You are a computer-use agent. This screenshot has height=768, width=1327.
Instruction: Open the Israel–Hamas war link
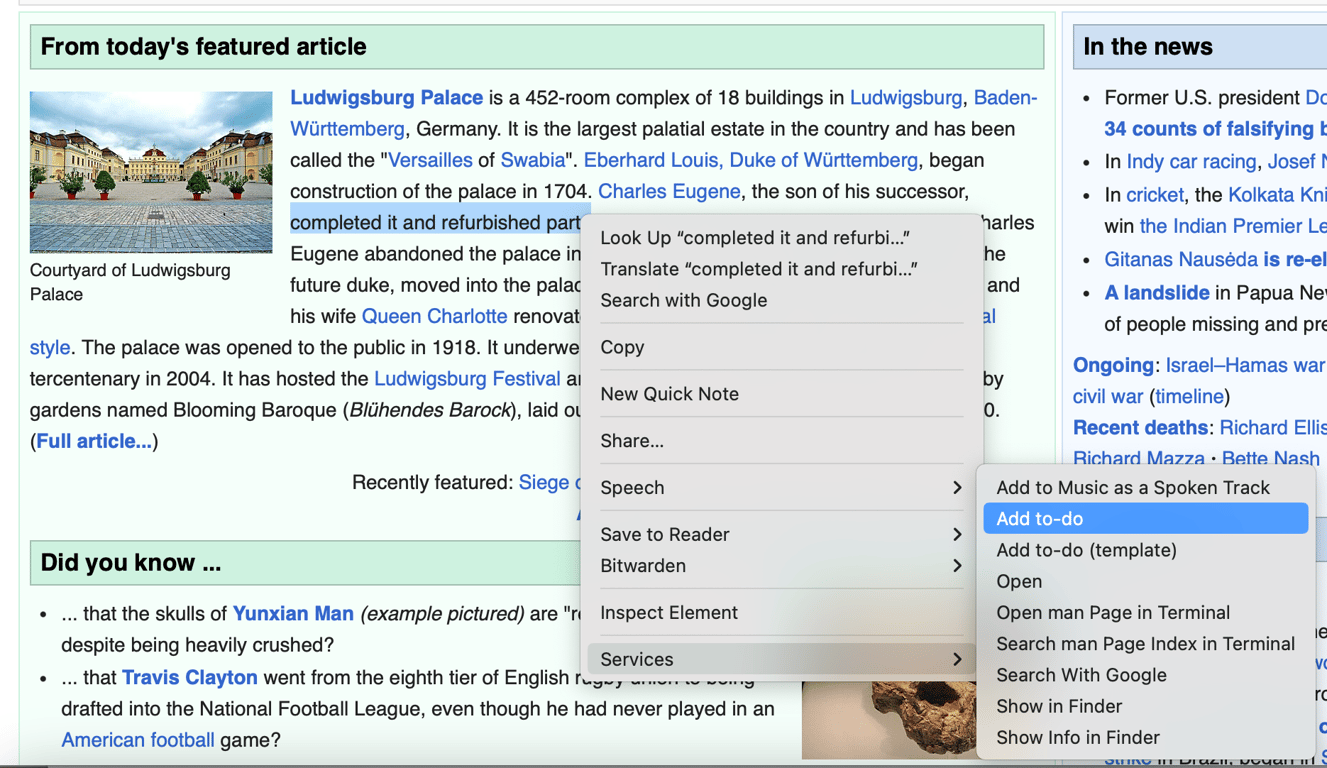[1245, 365]
